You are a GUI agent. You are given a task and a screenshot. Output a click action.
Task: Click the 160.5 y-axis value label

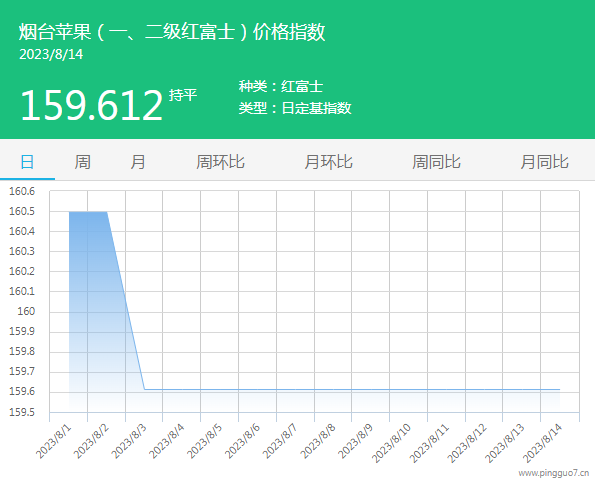22,211
